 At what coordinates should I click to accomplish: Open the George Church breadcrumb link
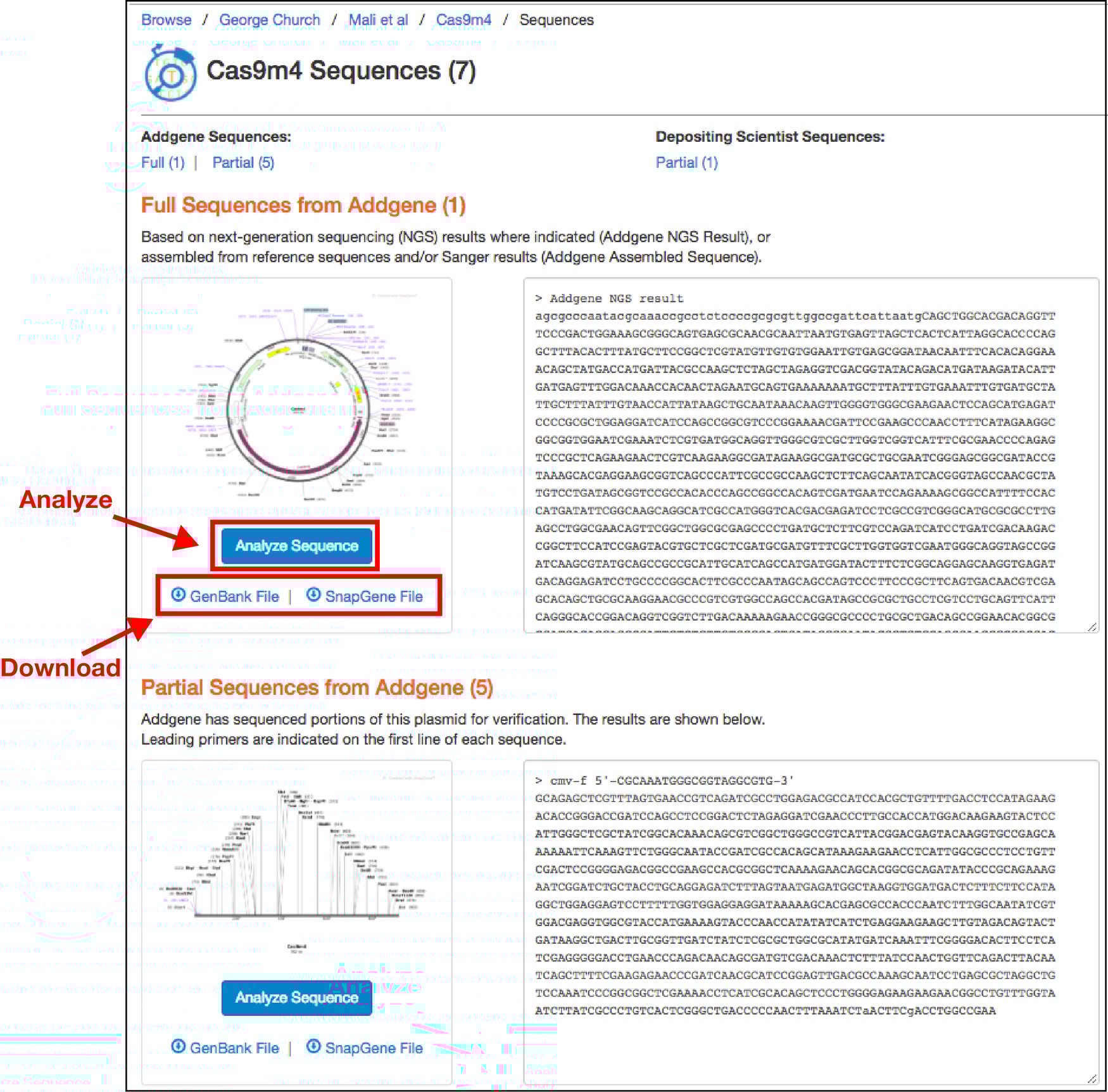(x=270, y=20)
